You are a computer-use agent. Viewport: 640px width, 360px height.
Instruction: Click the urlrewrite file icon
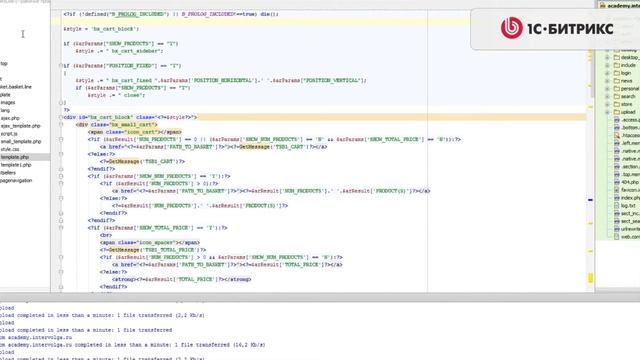pyautogui.click(x=617, y=229)
